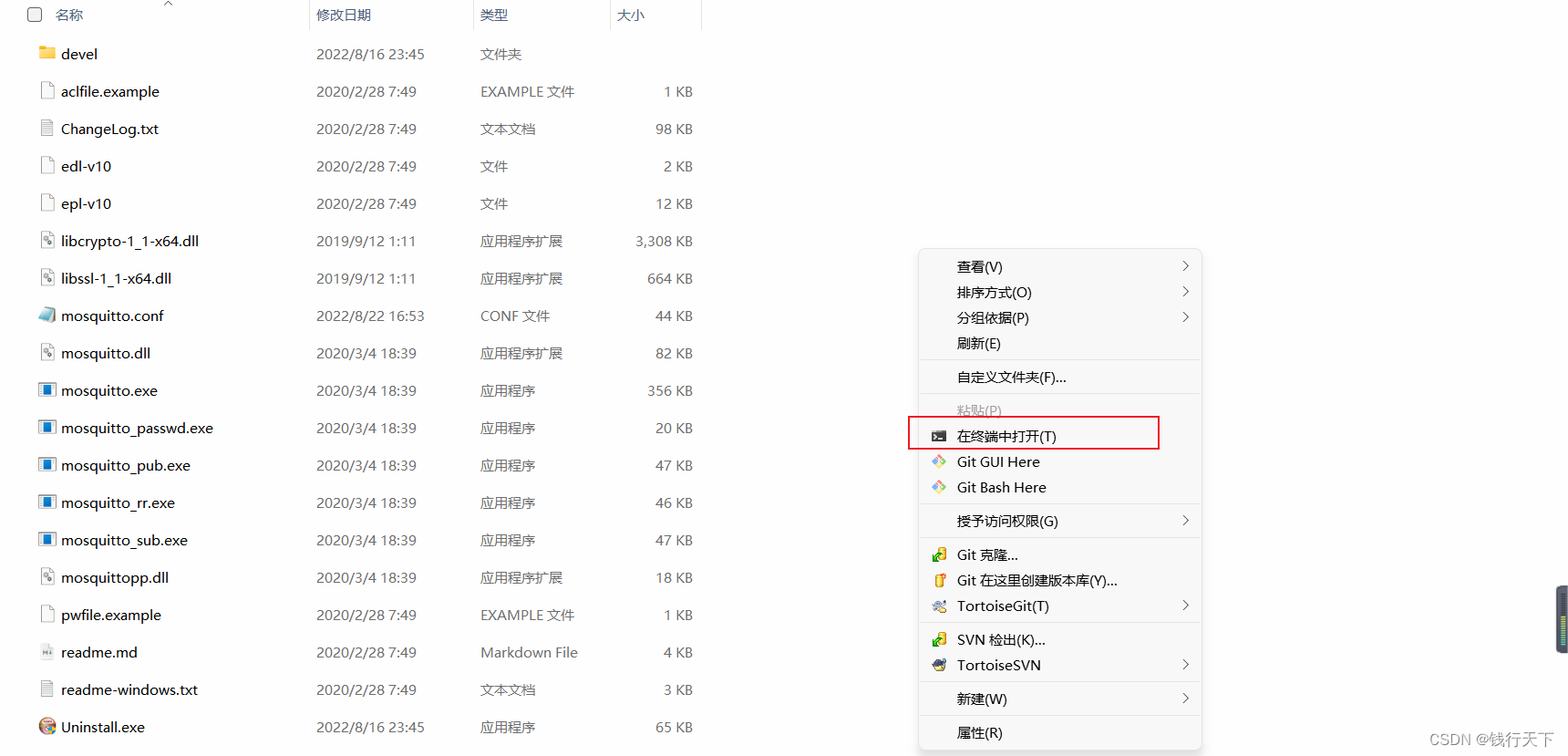Click the mosquitto_sub.exe application icon
This screenshot has width=1568, height=756.
pyautogui.click(x=47, y=539)
